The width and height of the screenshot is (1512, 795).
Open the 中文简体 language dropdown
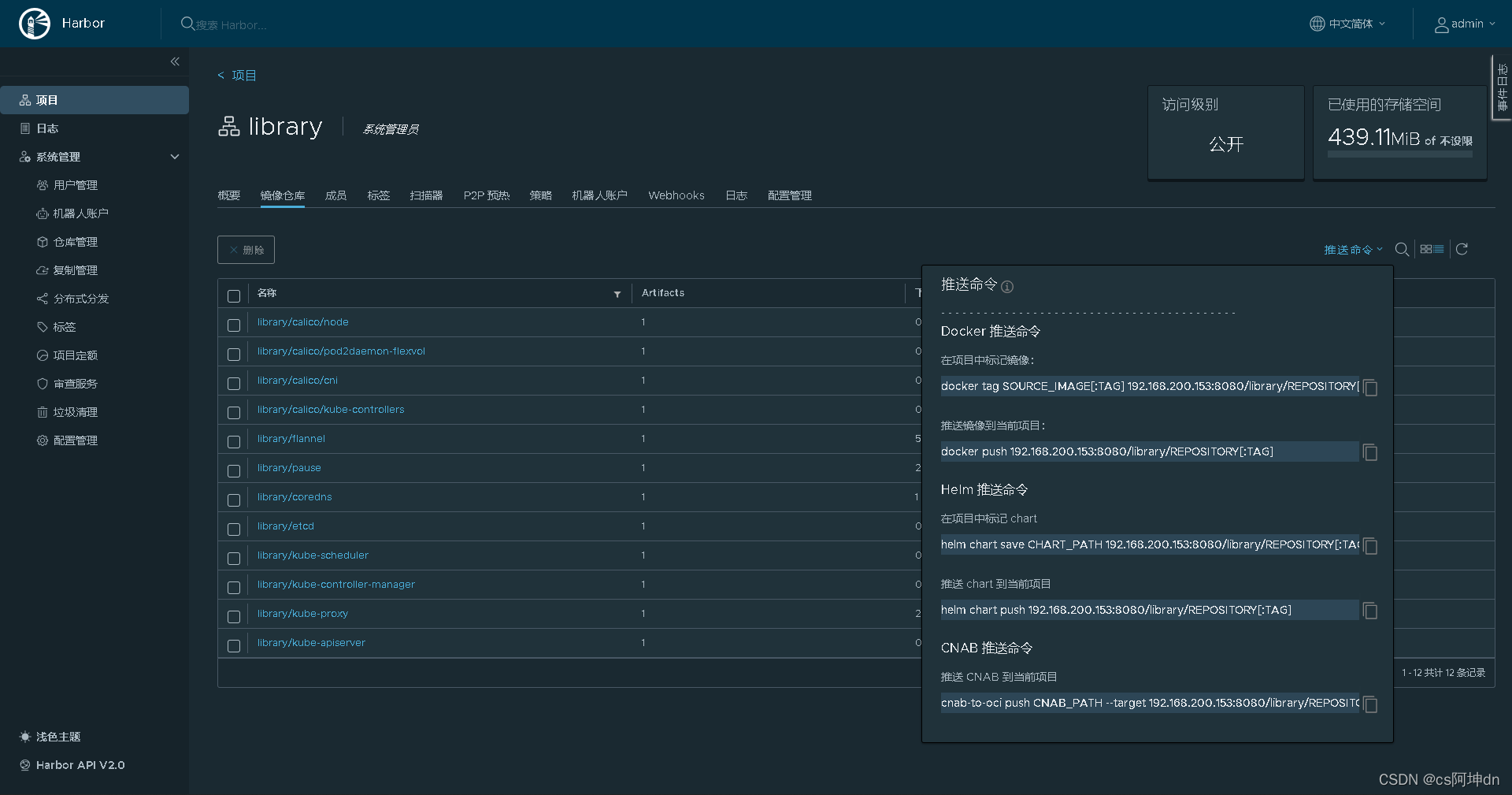pyautogui.click(x=1347, y=24)
